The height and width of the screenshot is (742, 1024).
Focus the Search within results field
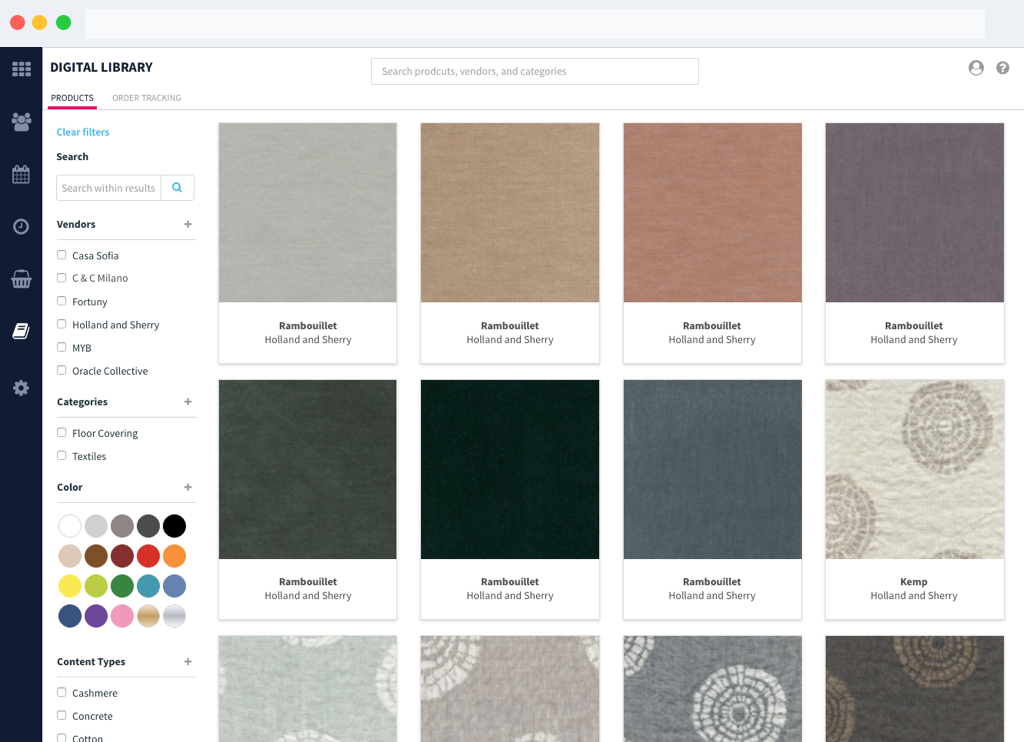click(x=108, y=187)
